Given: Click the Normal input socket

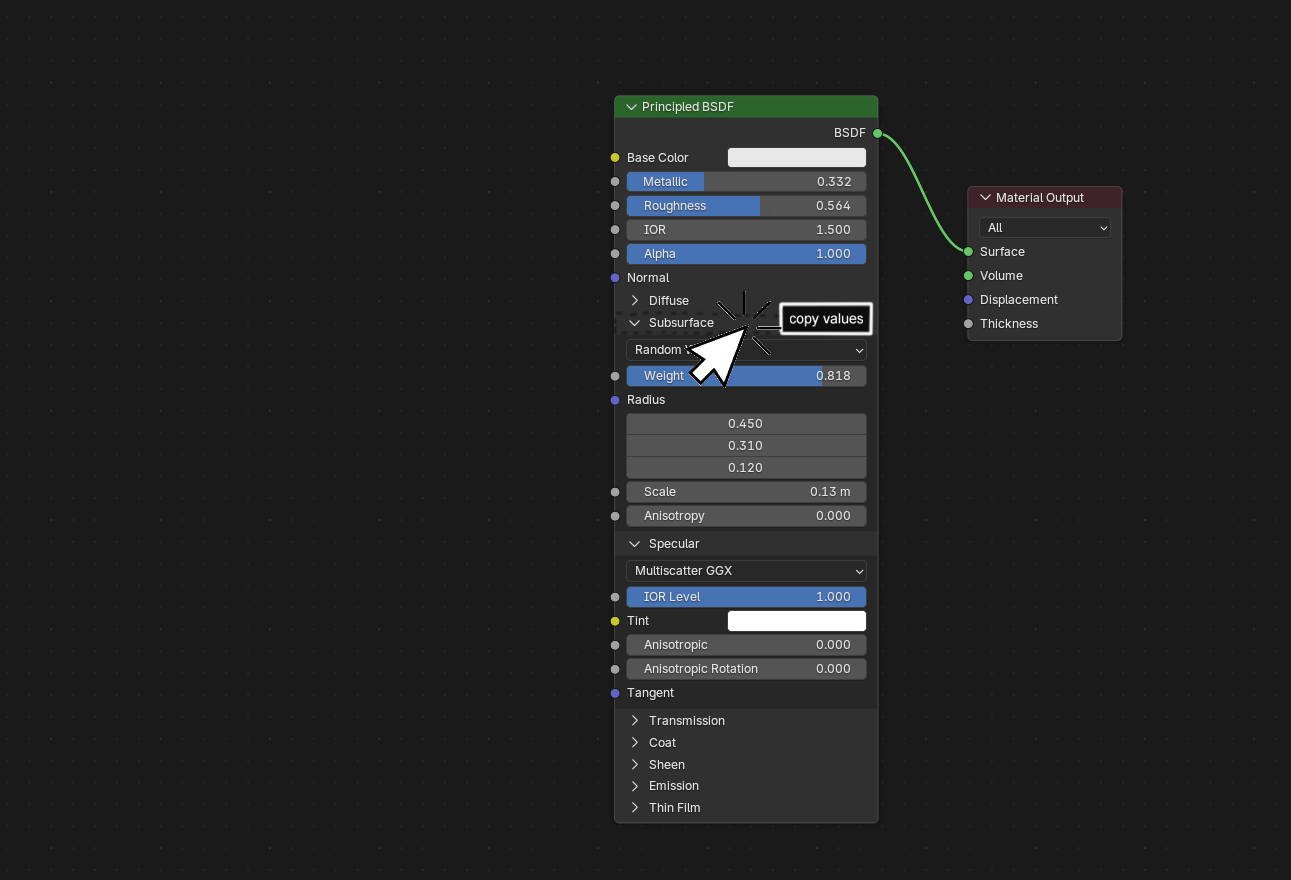Looking at the screenshot, I should [615, 278].
